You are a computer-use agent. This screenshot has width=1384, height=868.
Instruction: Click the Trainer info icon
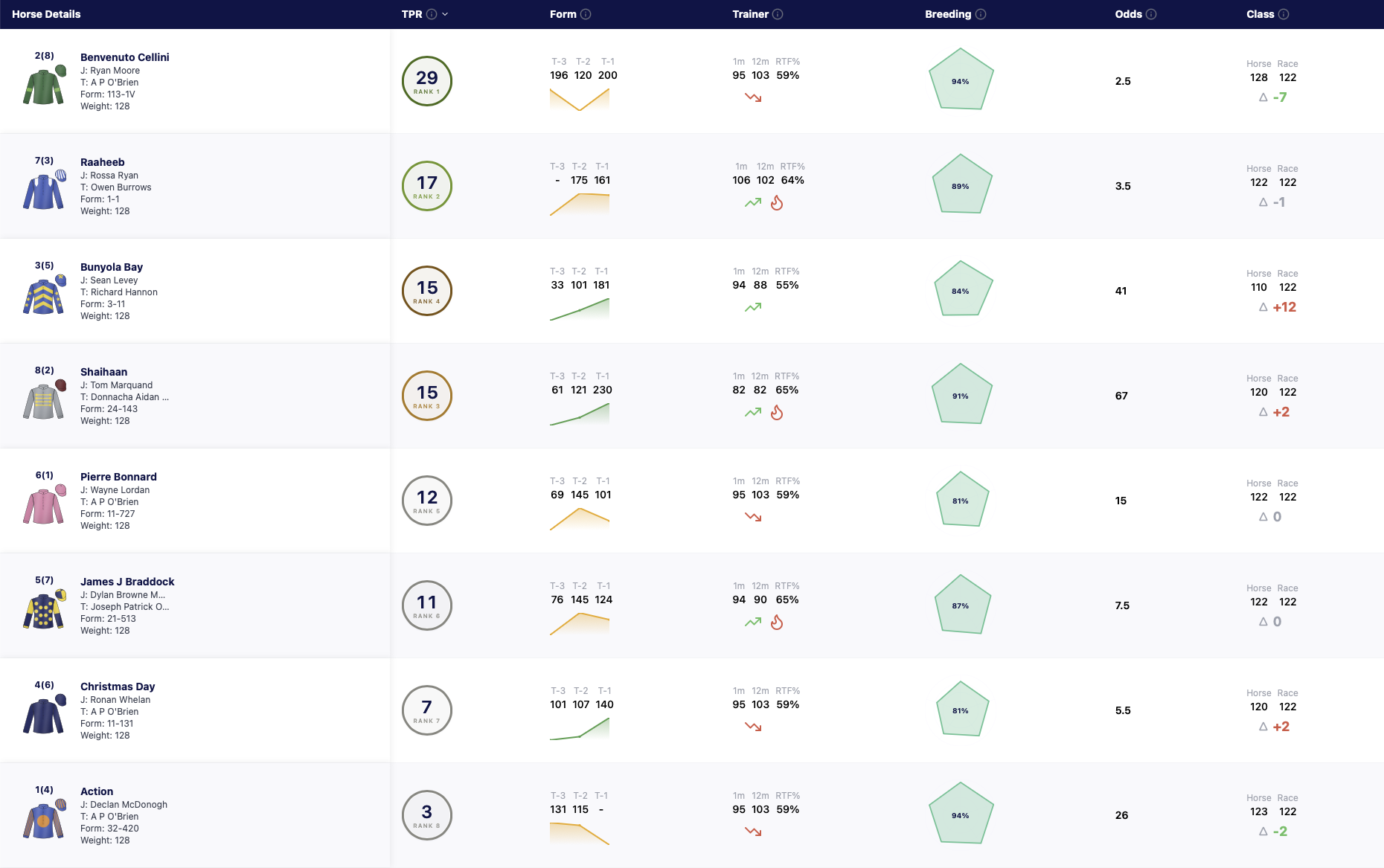(778, 14)
